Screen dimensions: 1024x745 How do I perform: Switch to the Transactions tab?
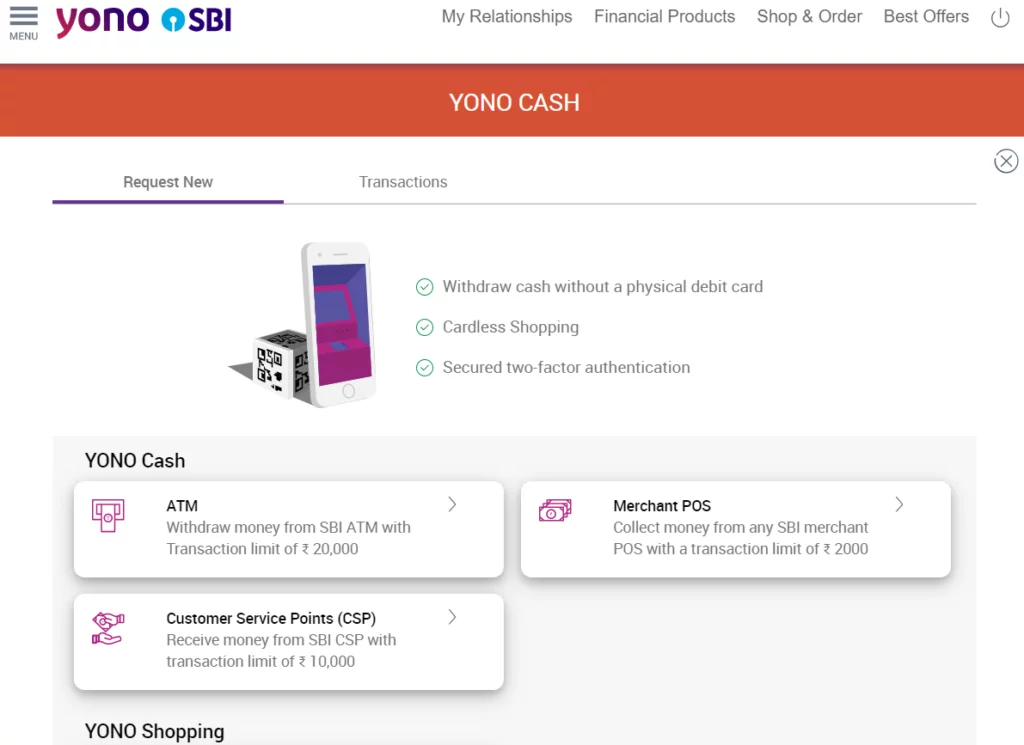point(403,182)
